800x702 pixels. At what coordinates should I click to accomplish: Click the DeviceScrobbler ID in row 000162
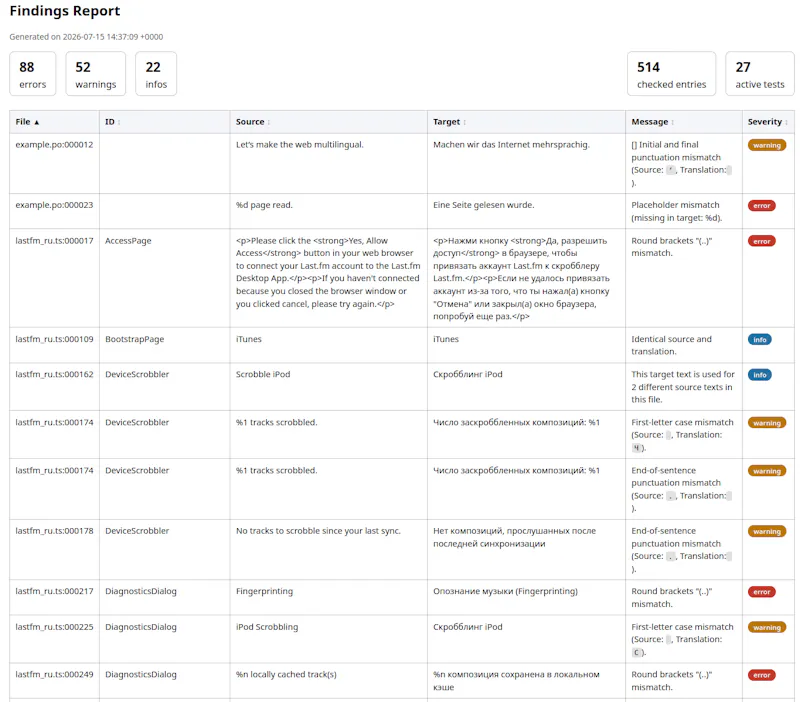point(137,374)
